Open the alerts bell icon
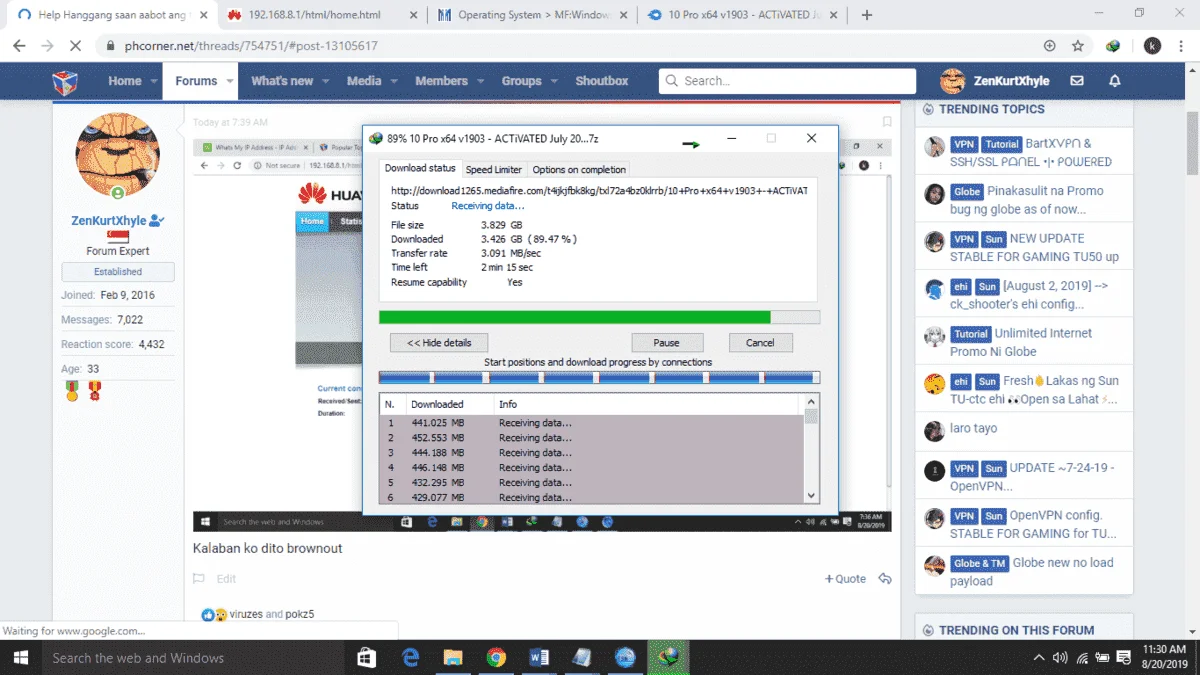The height and width of the screenshot is (675, 1200). pyautogui.click(x=1115, y=81)
